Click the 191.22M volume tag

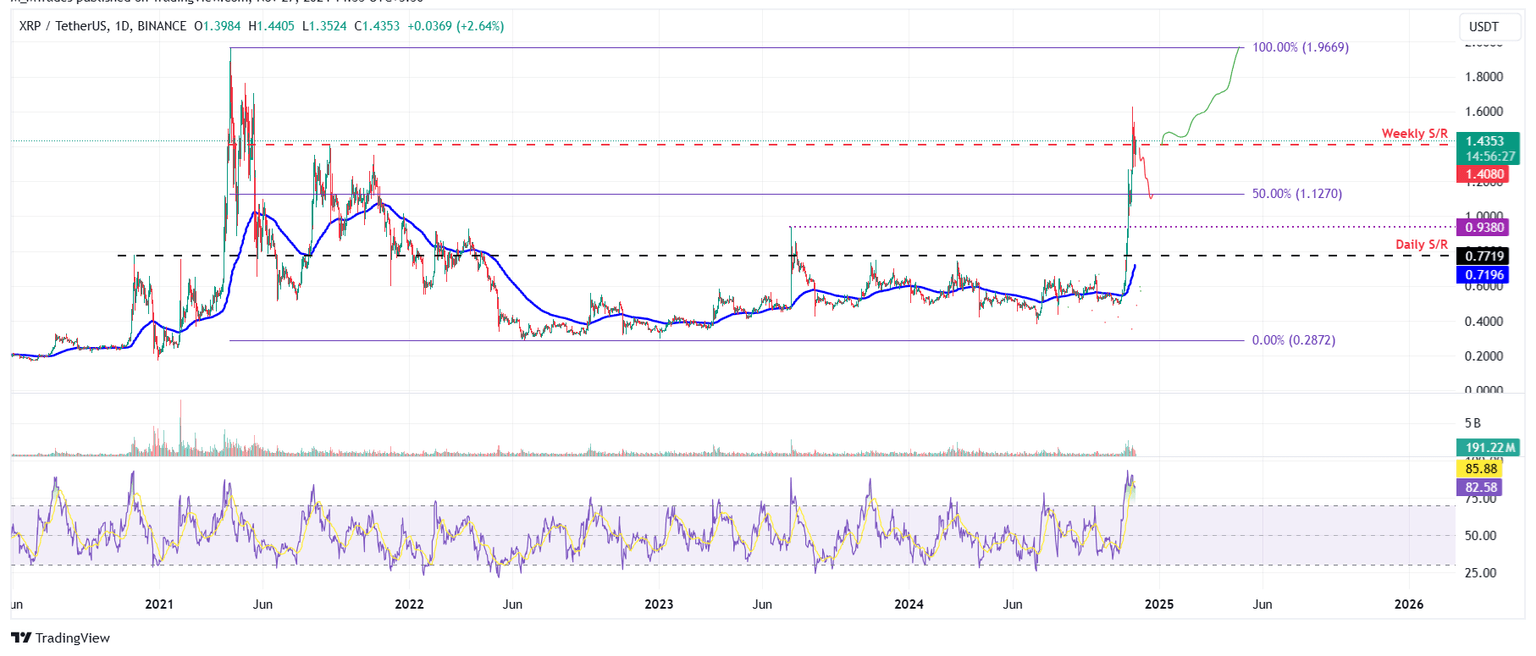1489,447
